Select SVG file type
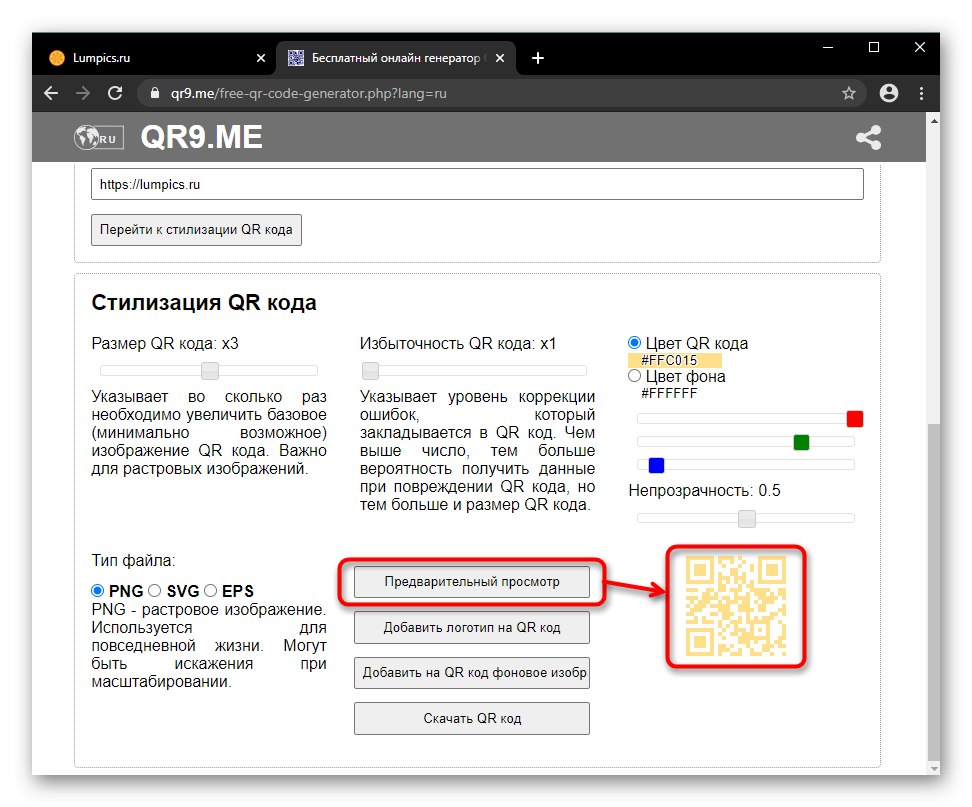 pos(154,591)
